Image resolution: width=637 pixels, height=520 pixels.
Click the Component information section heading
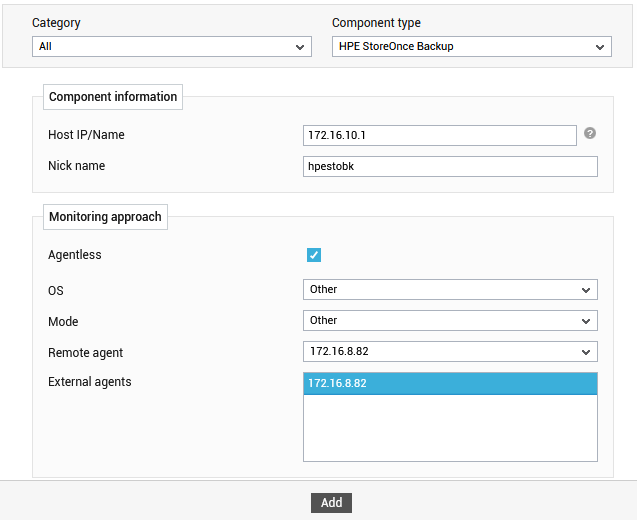click(113, 97)
